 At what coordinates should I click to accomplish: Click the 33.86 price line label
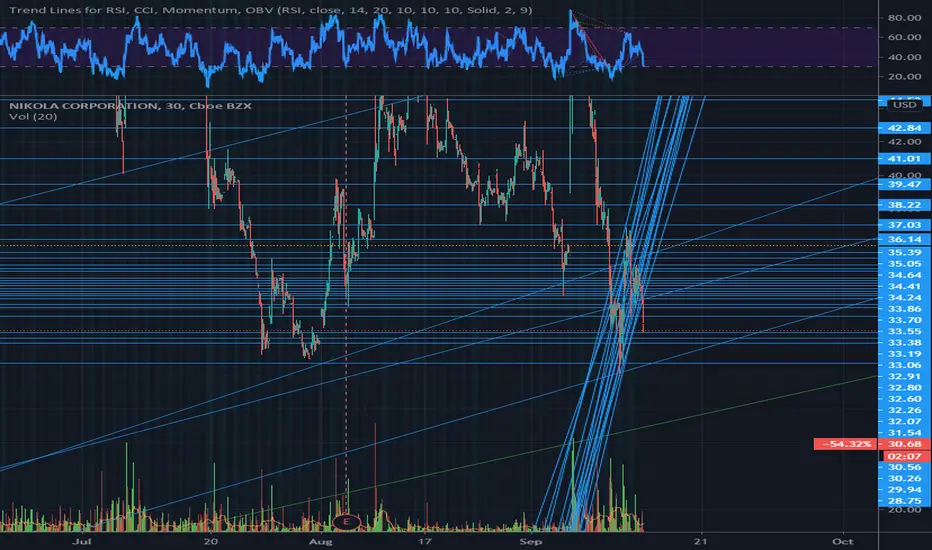point(904,309)
